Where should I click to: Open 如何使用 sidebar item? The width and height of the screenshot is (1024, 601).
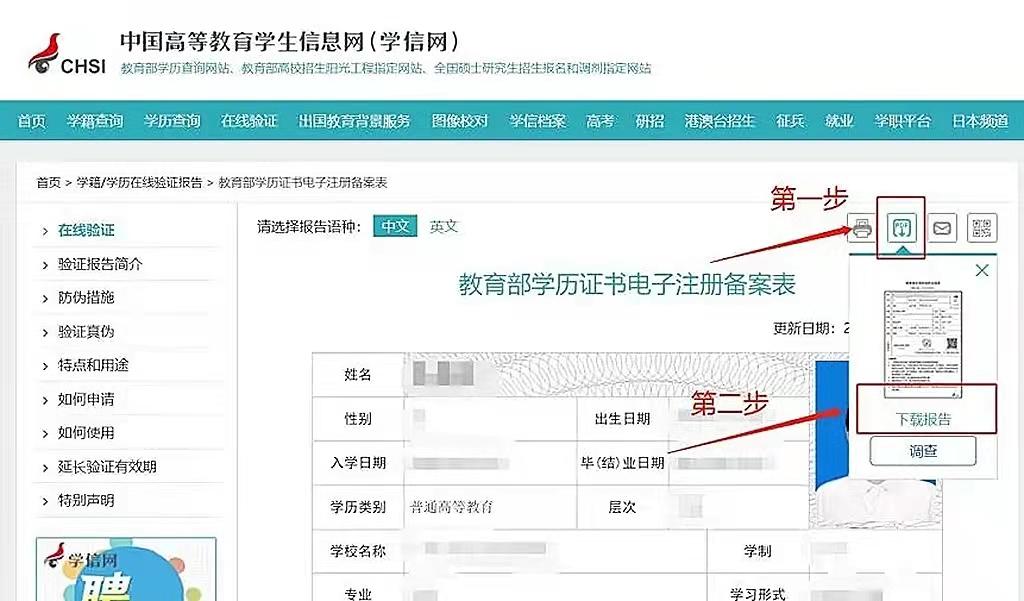click(x=86, y=432)
